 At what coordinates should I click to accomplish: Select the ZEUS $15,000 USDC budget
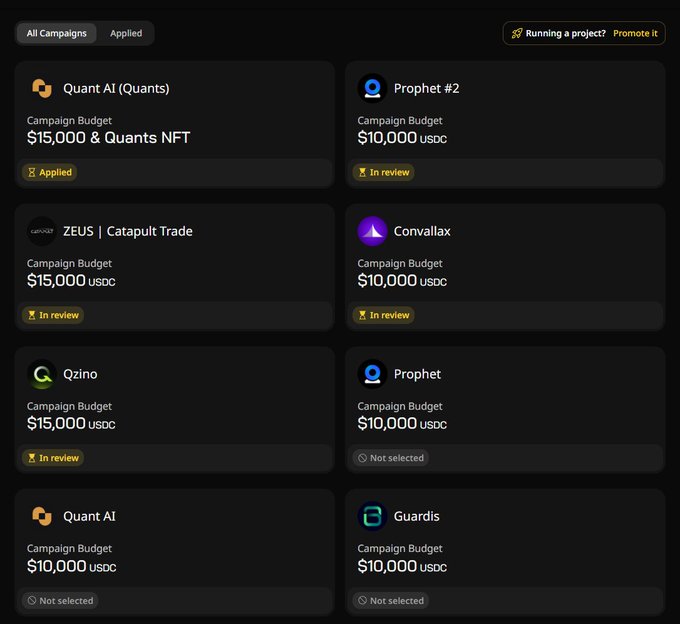(x=71, y=280)
